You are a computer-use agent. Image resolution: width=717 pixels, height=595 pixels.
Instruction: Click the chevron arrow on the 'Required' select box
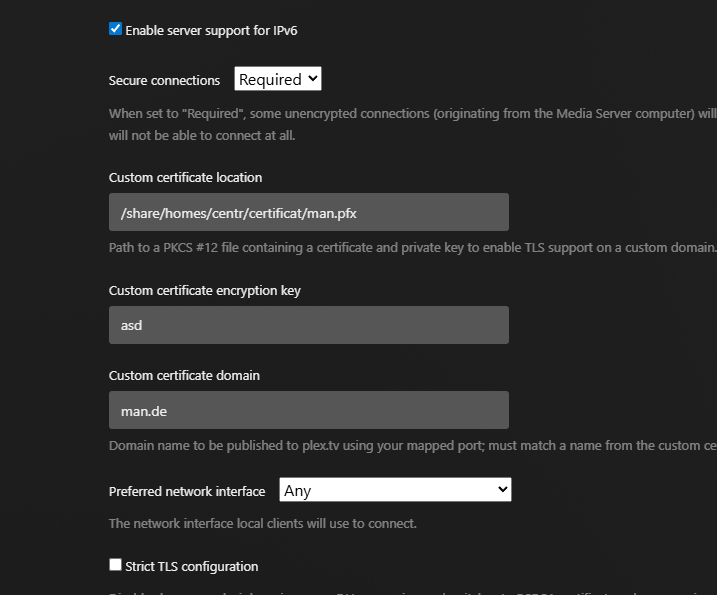coord(312,79)
